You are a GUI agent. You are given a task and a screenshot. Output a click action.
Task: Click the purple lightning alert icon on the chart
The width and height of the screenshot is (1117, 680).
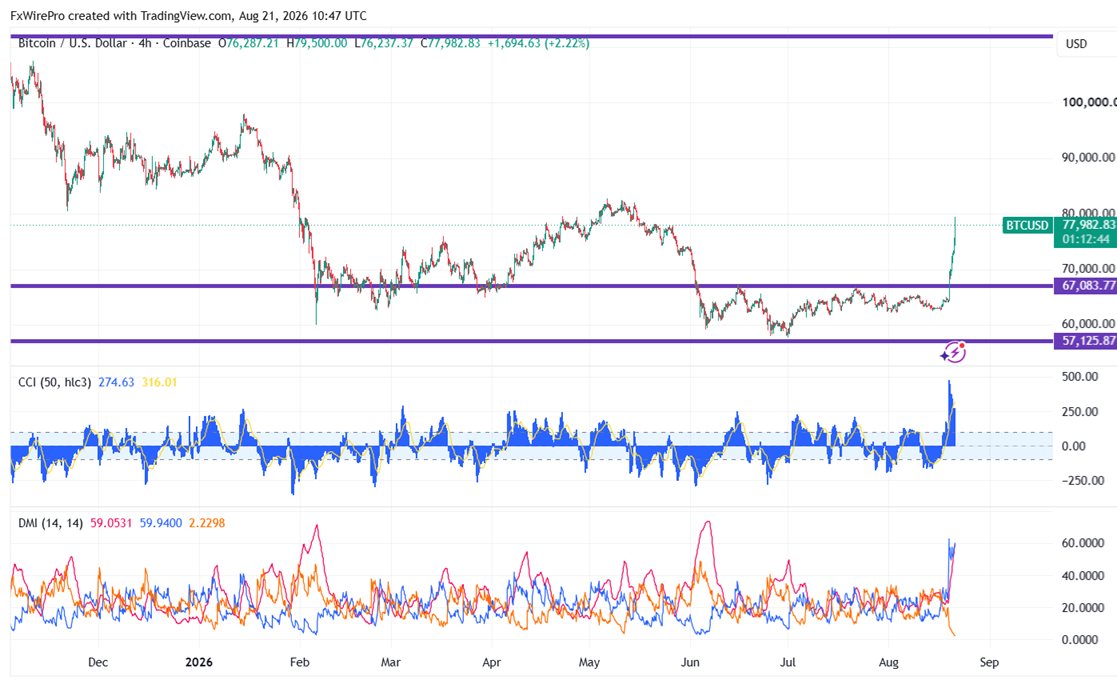(953, 352)
